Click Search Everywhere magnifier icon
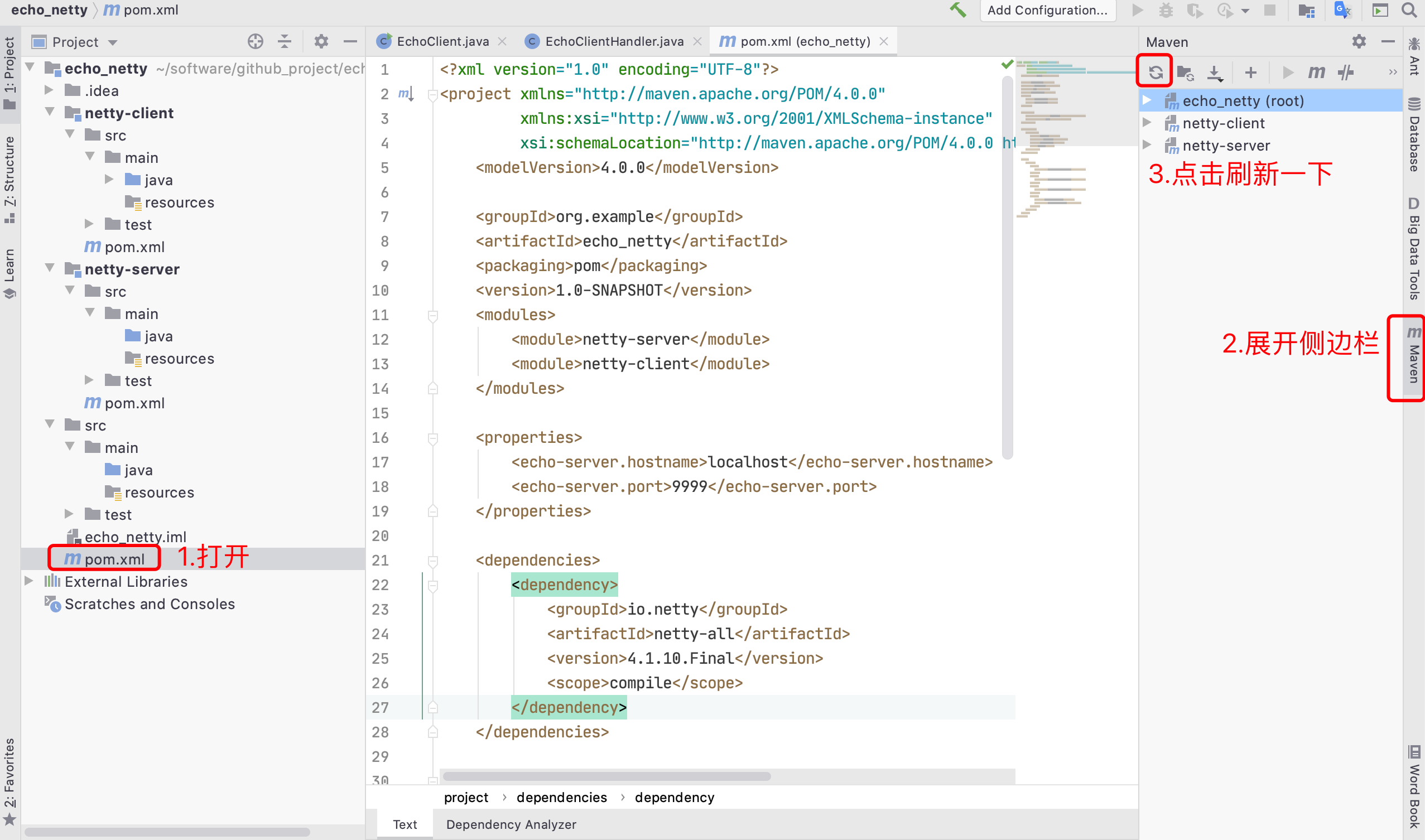This screenshot has height=840, width=1425. pos(1409,10)
